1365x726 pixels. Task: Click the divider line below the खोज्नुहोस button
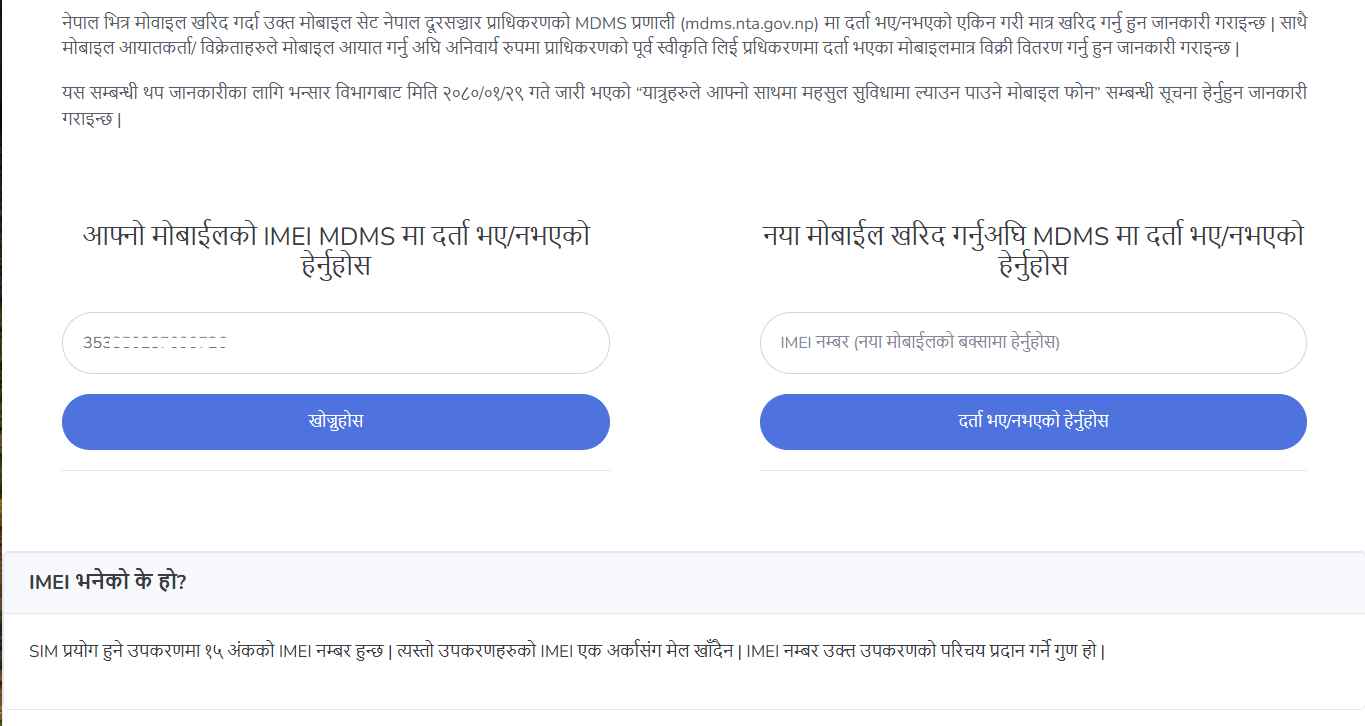tap(335, 470)
